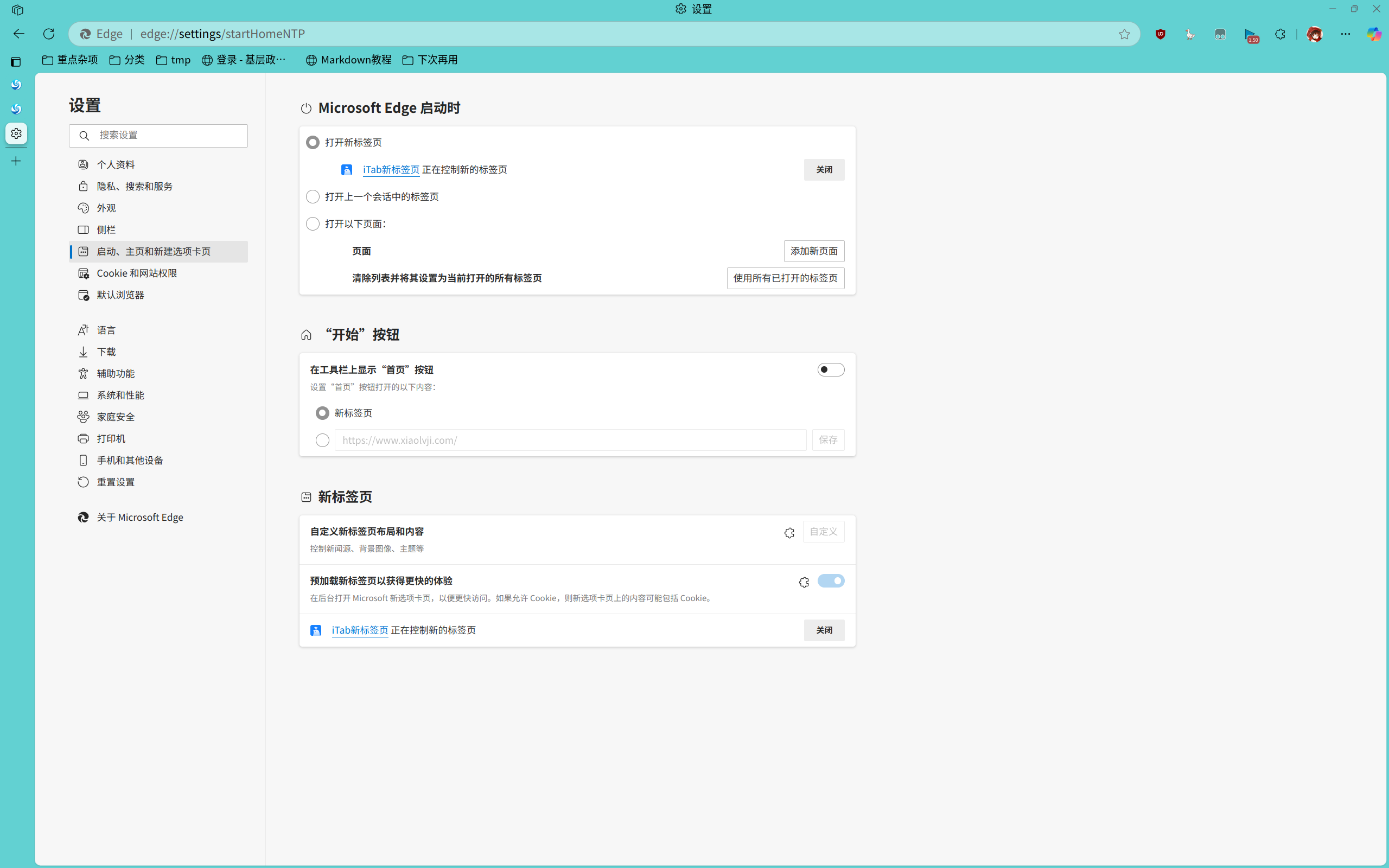This screenshot has height=868, width=1389.
Task: Reload the page with refresh icon
Action: pyautogui.click(x=49, y=34)
